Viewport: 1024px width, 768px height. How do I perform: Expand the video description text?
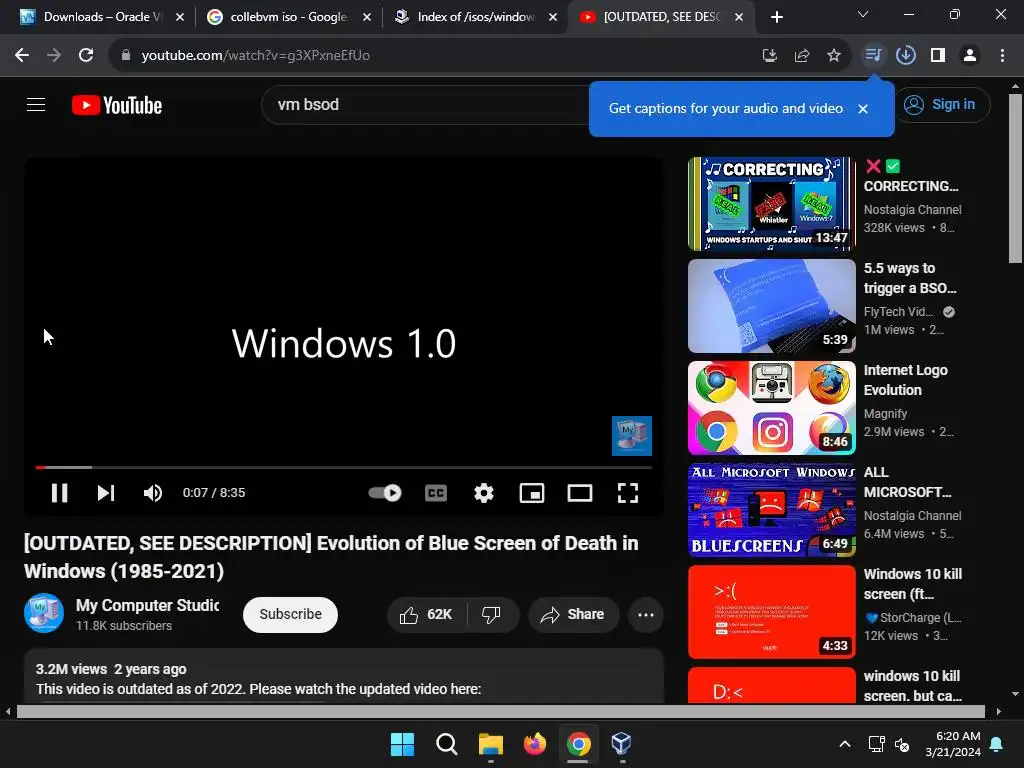(344, 676)
